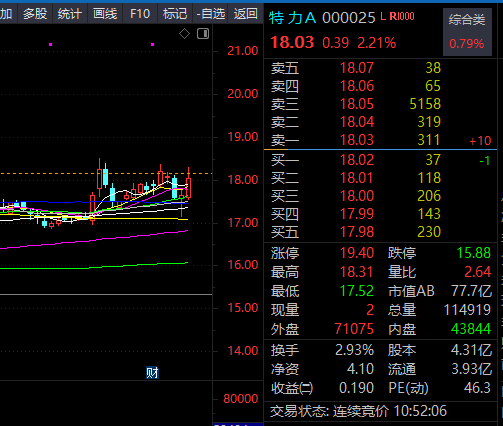Select 卖四 price 18.06
Image resolution: width=503 pixels, height=426 pixels.
(357, 86)
